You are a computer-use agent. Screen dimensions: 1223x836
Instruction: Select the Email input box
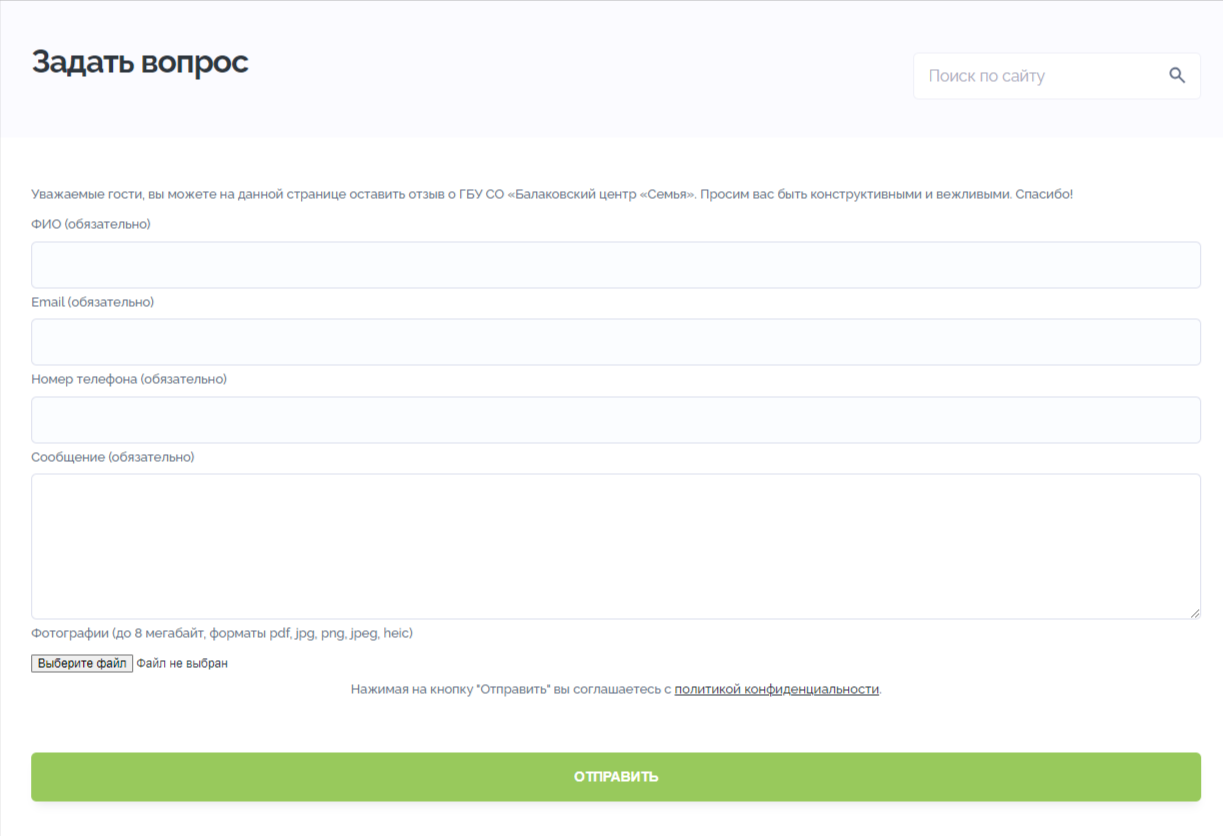coord(615,342)
